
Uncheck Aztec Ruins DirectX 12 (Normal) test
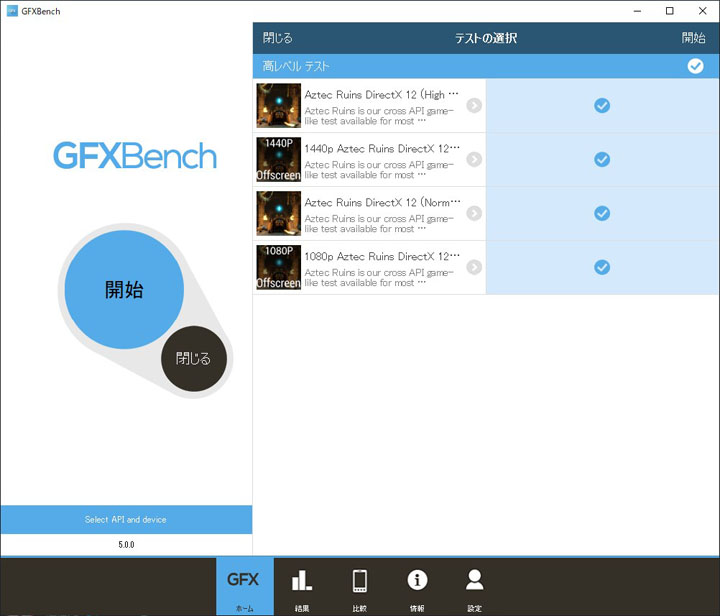[x=602, y=213]
